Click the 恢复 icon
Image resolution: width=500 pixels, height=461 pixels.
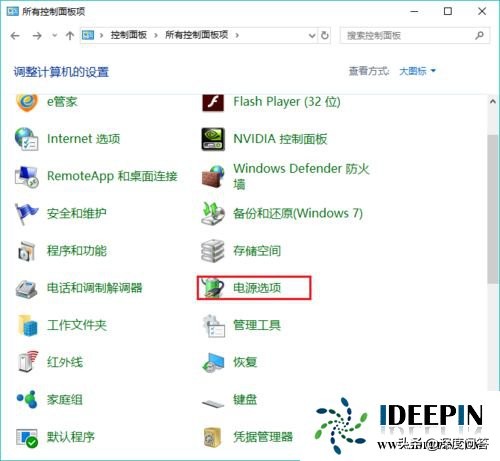point(213,363)
